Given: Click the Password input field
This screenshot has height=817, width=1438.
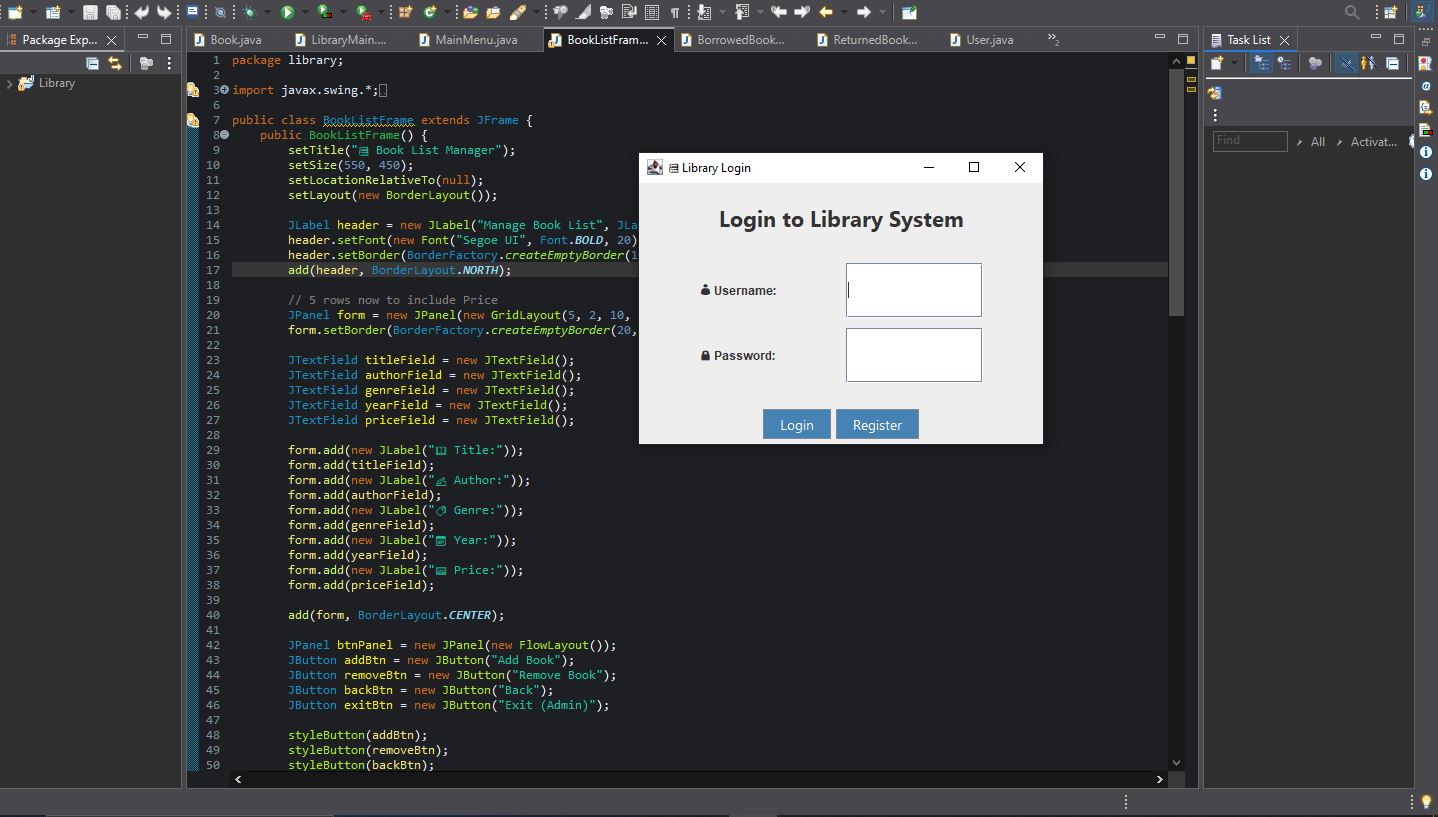Looking at the screenshot, I should 913,355.
